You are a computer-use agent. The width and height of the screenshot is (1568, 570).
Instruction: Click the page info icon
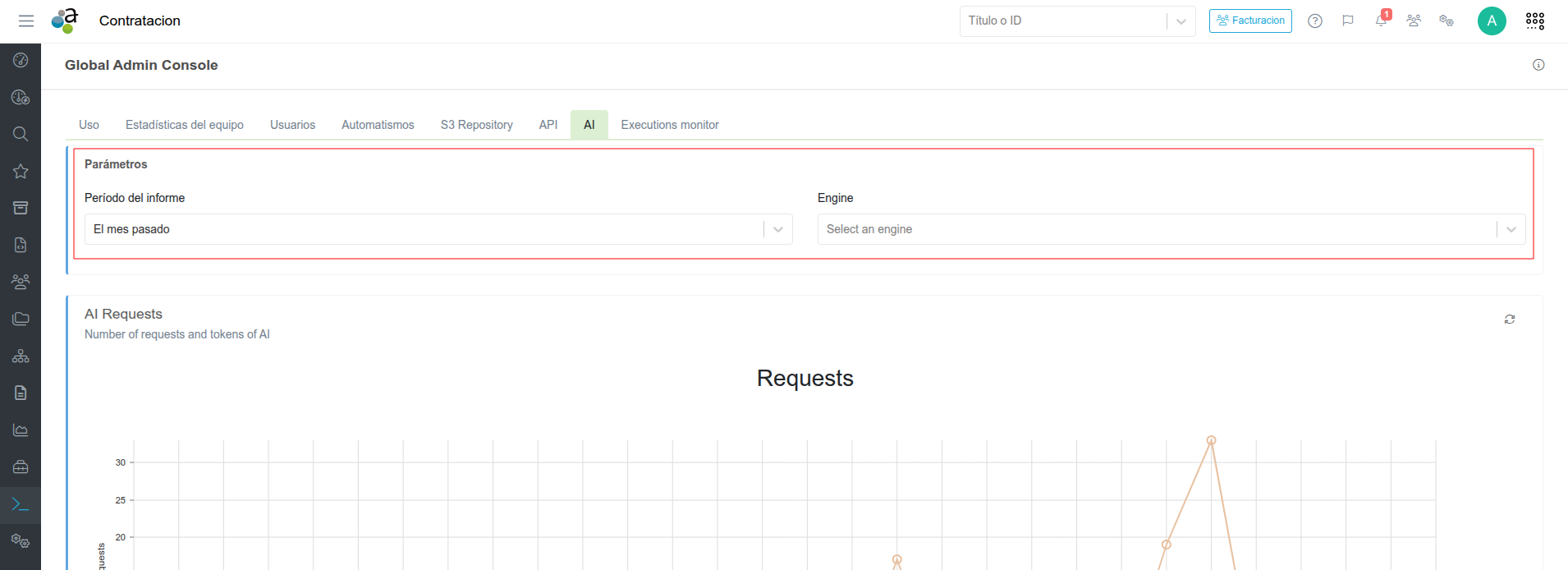pyautogui.click(x=1538, y=65)
